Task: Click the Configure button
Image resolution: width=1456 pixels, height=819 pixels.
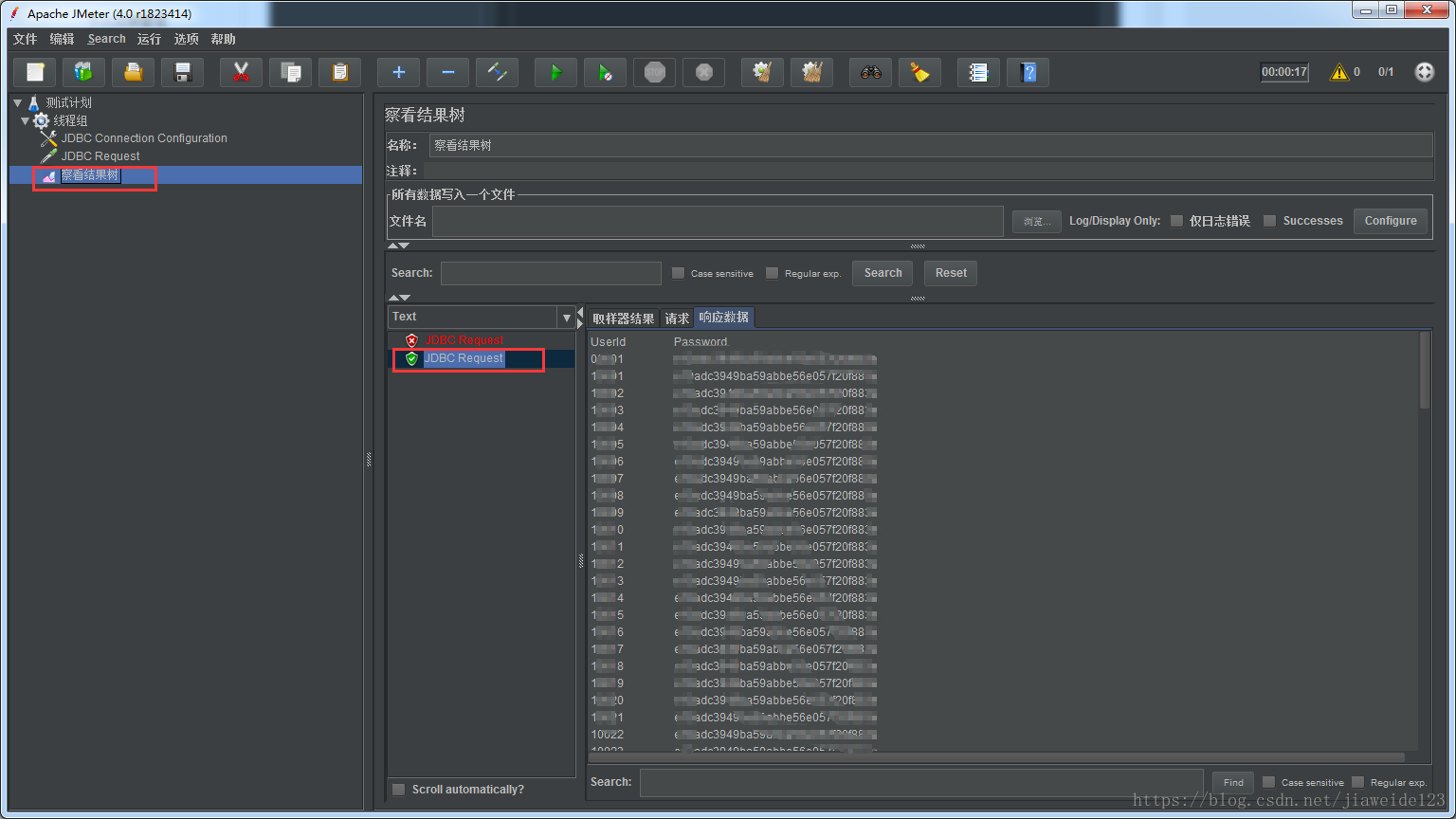Action: pos(1391,221)
